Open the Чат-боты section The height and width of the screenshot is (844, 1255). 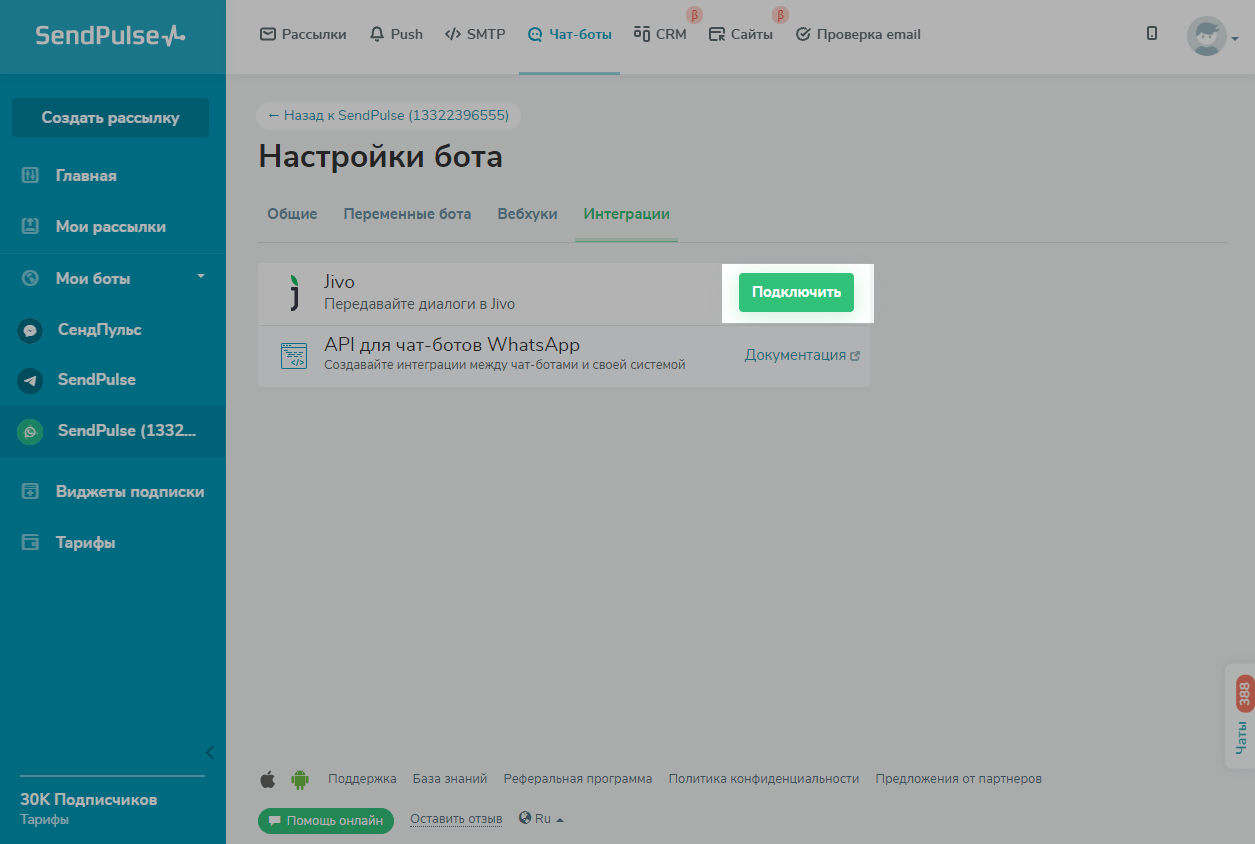(x=569, y=34)
